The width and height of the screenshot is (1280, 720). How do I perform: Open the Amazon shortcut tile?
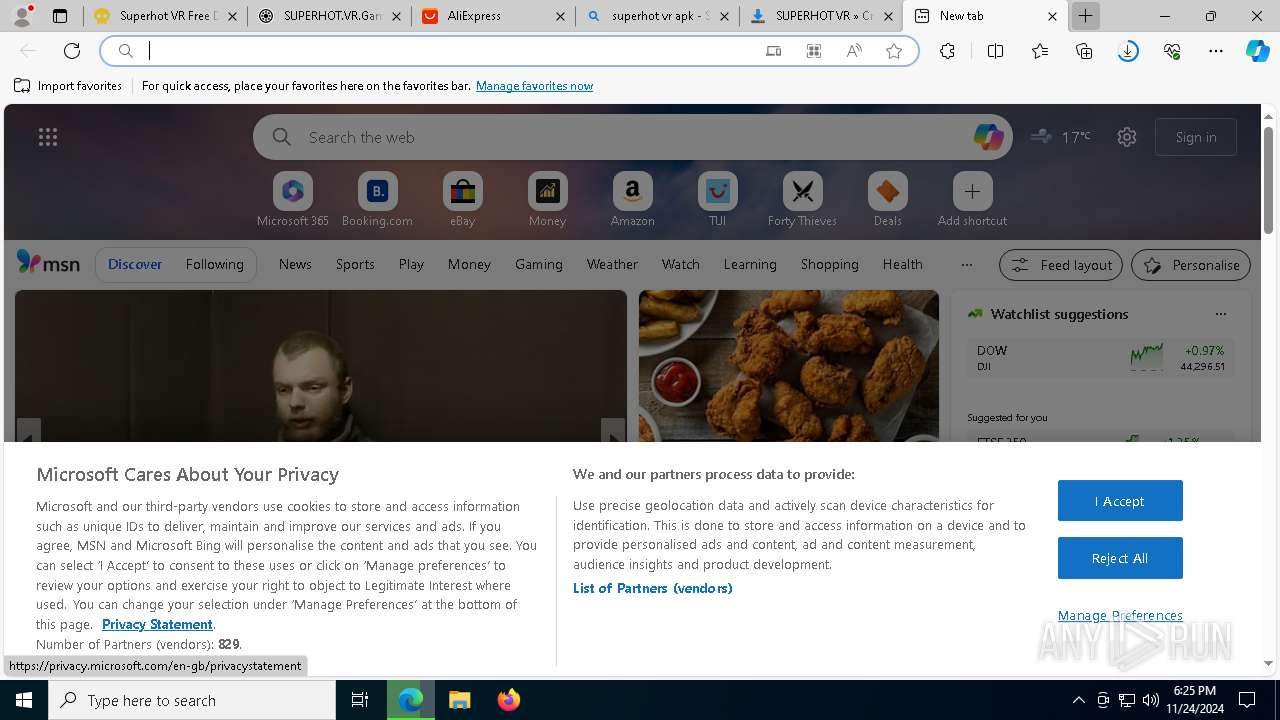(632, 200)
